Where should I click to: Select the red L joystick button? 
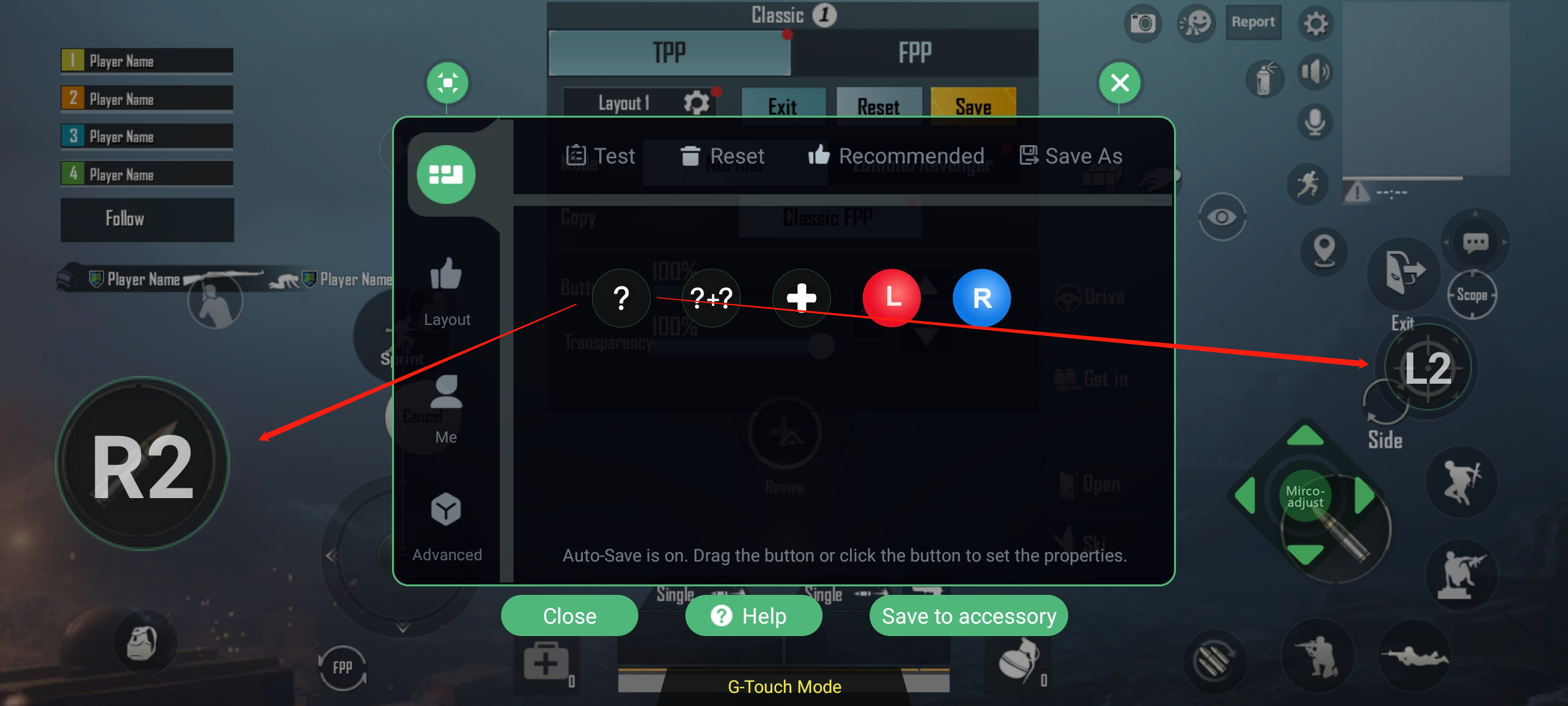pos(892,298)
